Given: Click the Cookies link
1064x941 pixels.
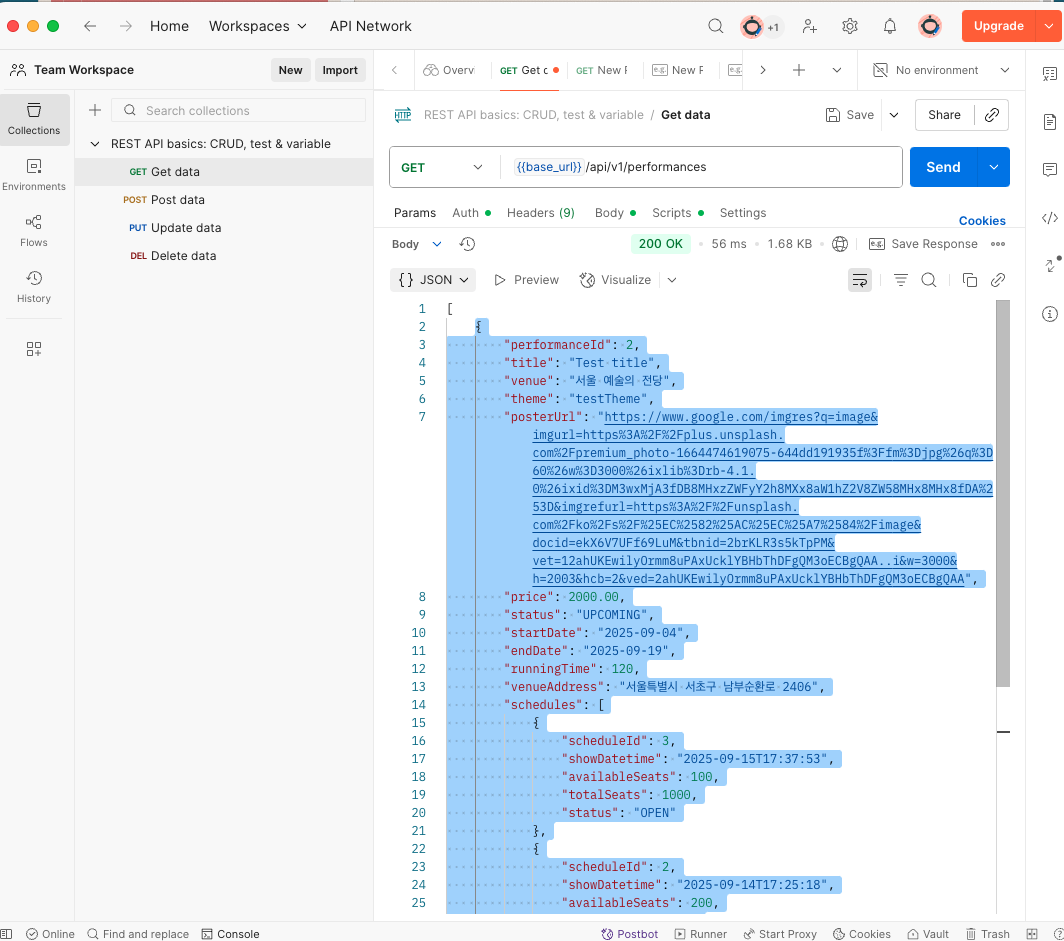Looking at the screenshot, I should coord(982,221).
